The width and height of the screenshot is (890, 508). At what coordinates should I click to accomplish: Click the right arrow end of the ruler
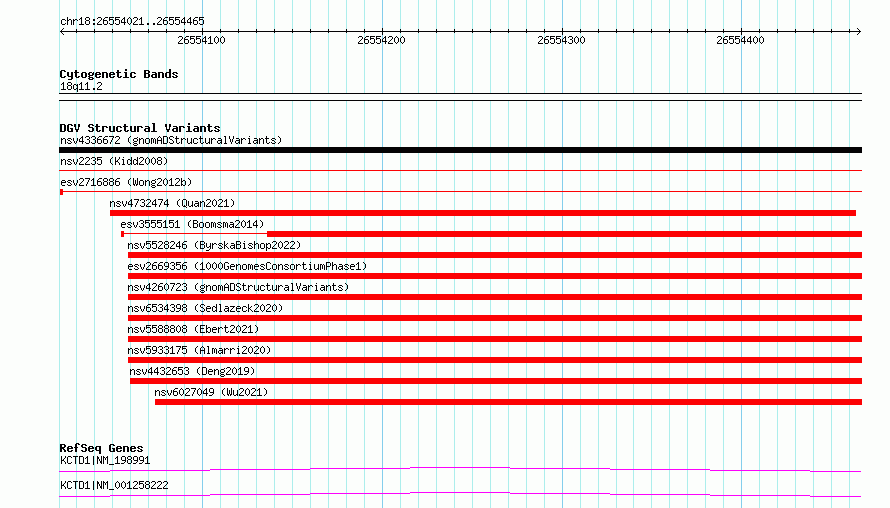859,31
